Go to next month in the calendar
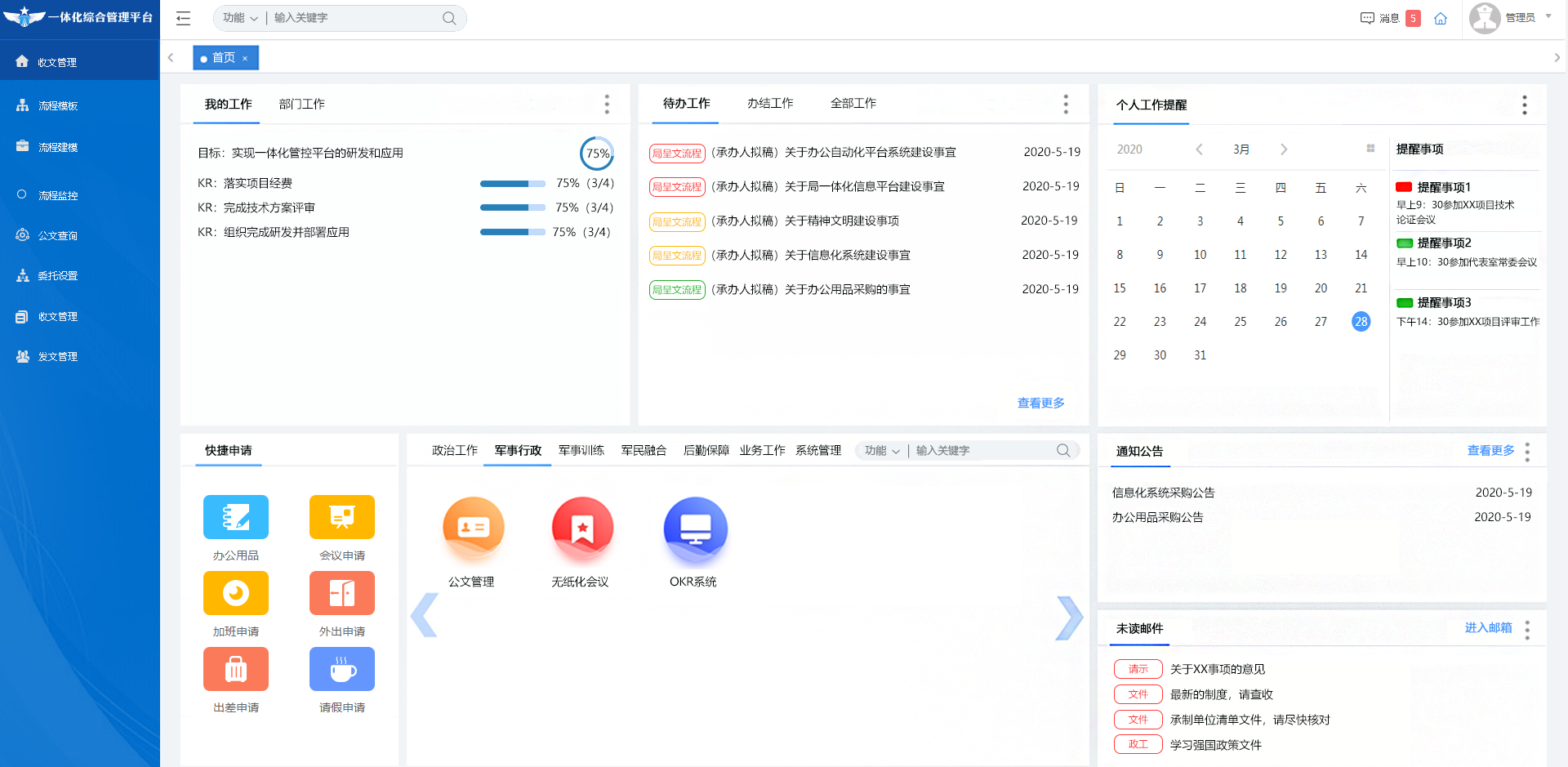Image resolution: width=1568 pixels, height=767 pixels. pos(1284,149)
